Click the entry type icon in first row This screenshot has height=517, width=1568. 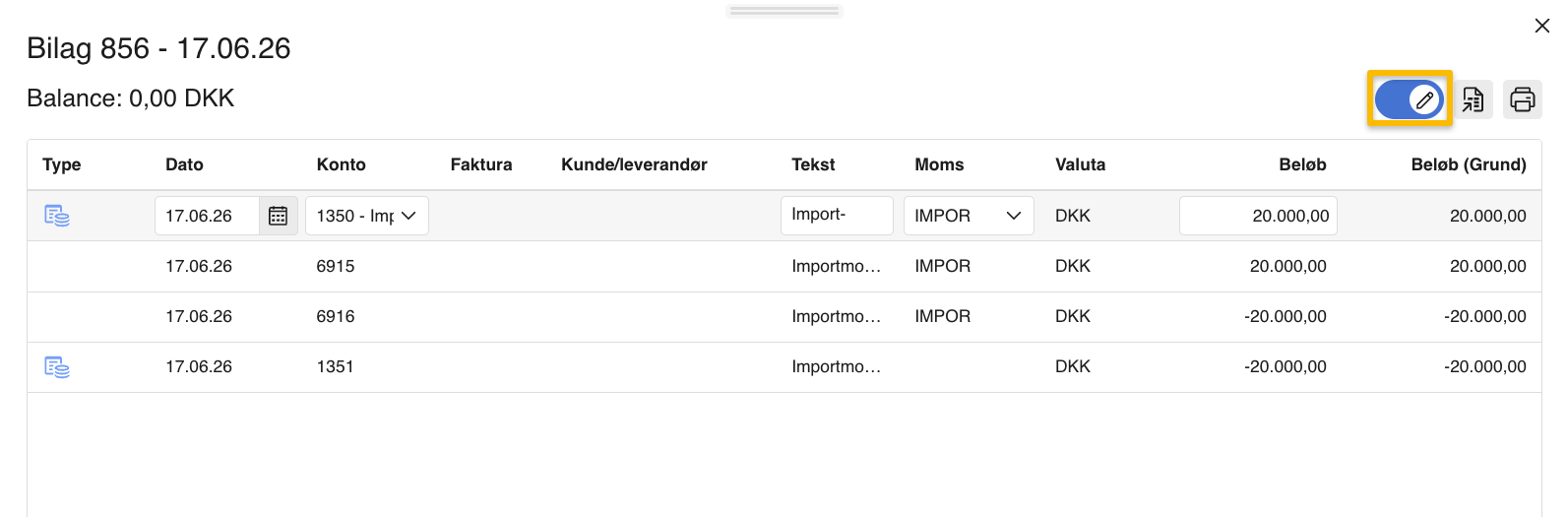57,216
